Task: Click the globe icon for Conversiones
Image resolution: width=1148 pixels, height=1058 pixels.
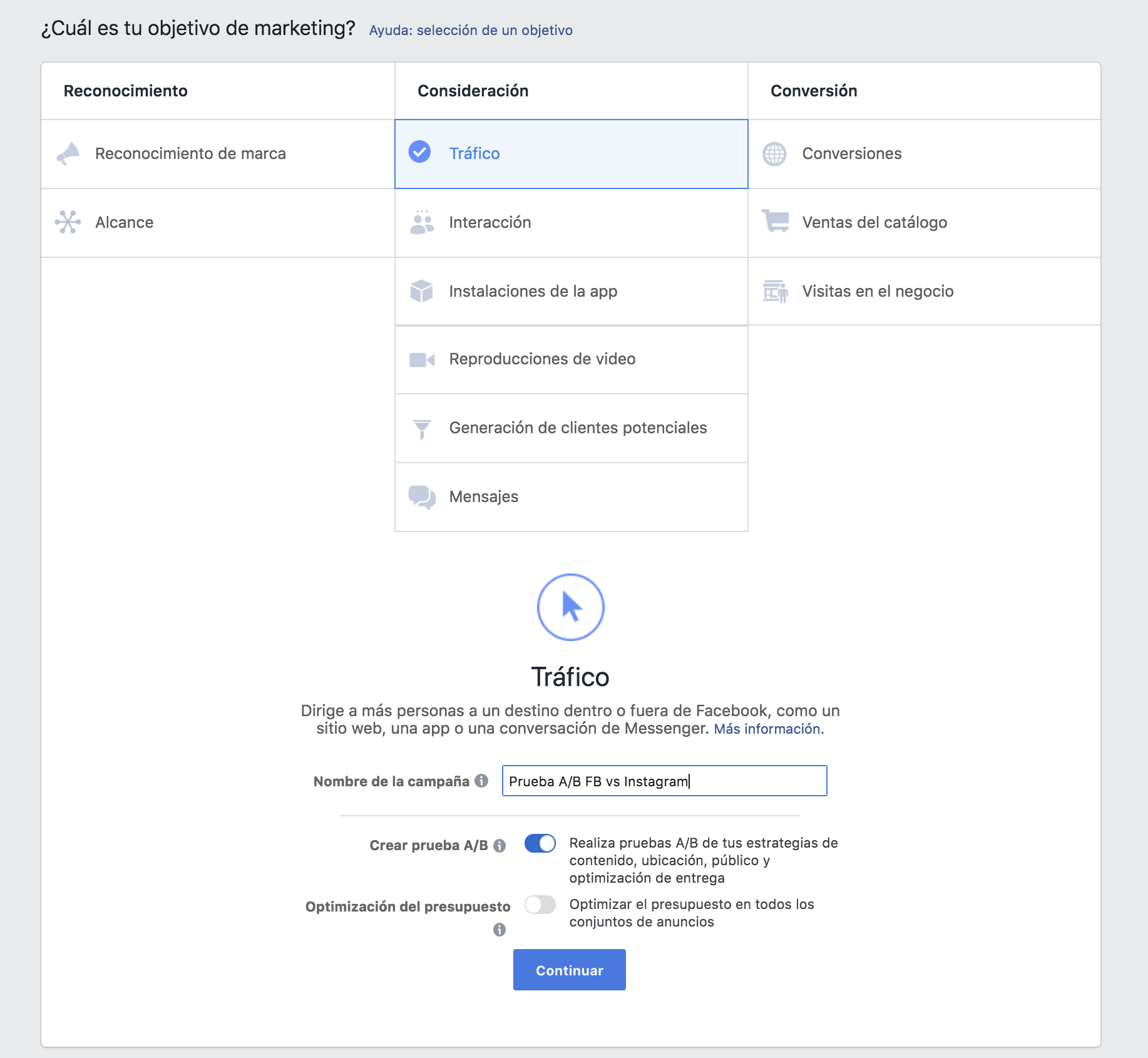Action: (x=774, y=154)
